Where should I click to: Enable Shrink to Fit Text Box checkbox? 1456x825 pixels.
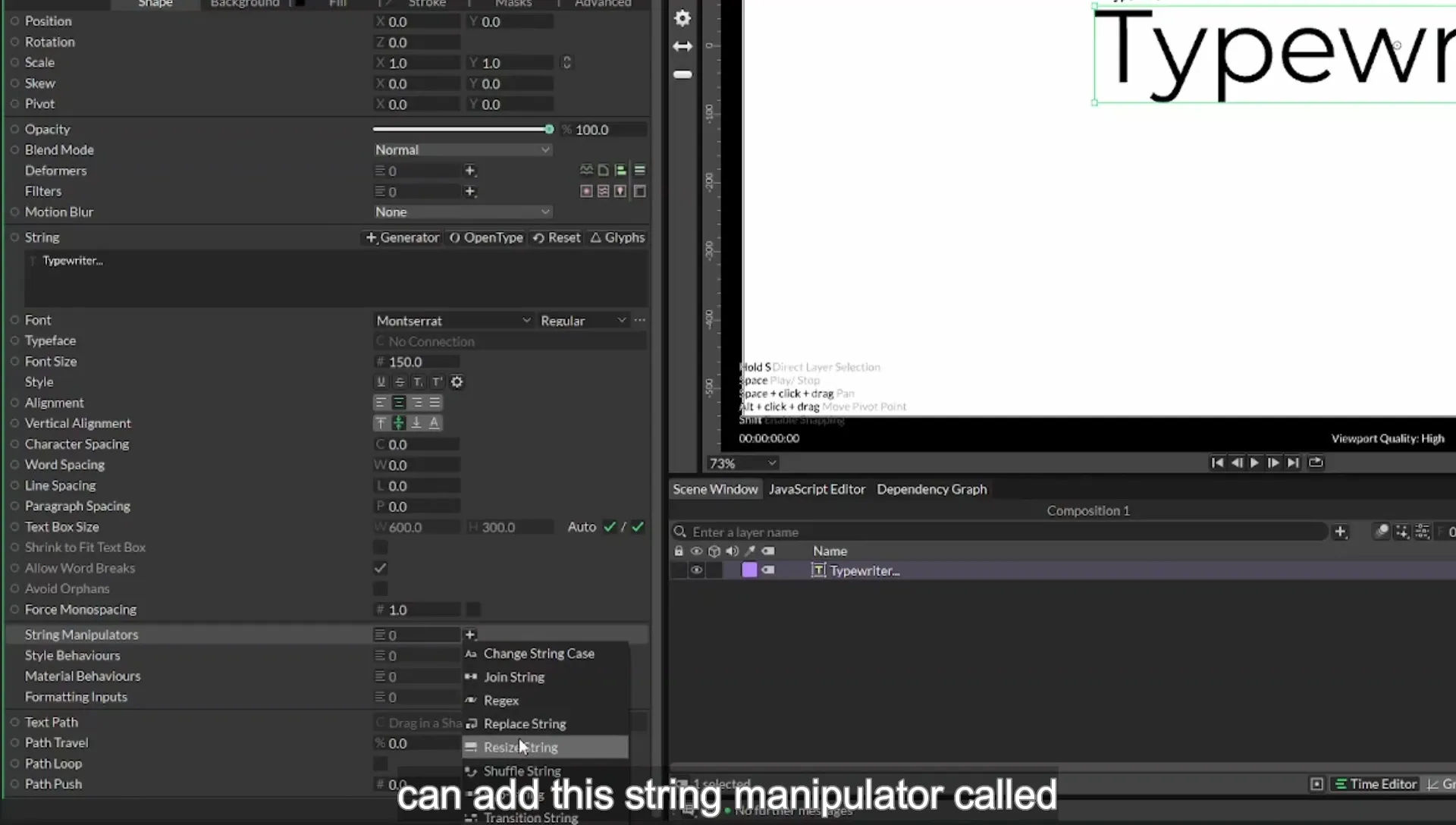coord(381,547)
